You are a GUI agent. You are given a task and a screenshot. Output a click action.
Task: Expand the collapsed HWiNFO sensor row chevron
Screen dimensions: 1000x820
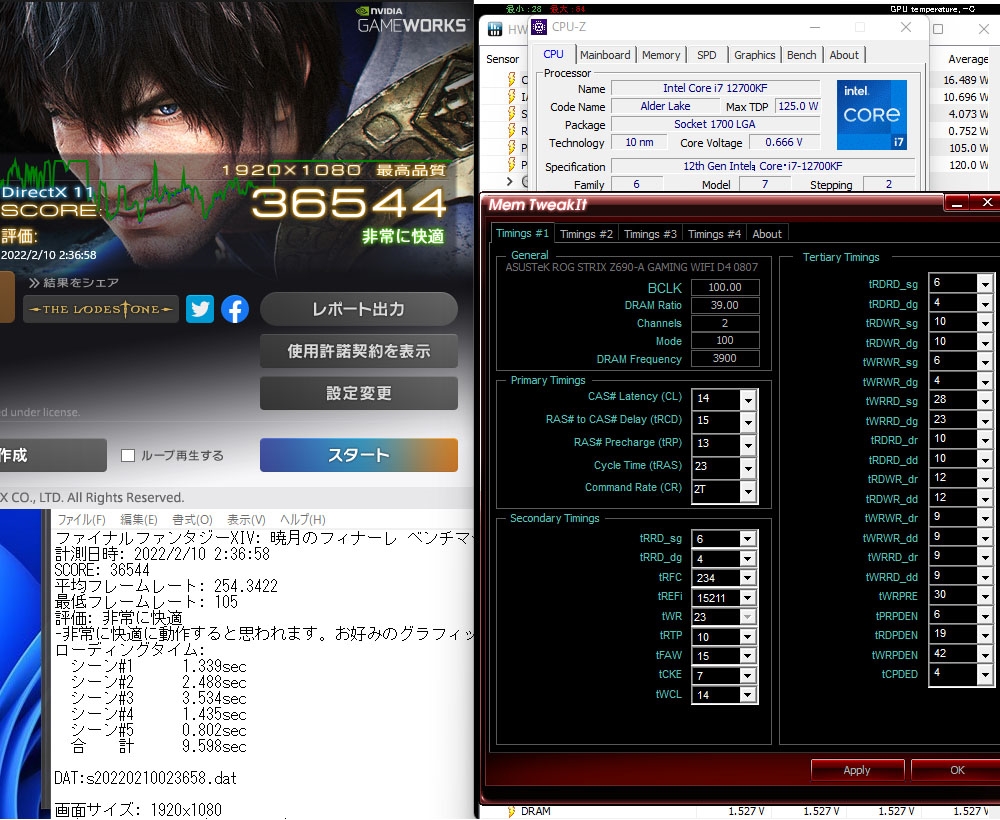509,182
